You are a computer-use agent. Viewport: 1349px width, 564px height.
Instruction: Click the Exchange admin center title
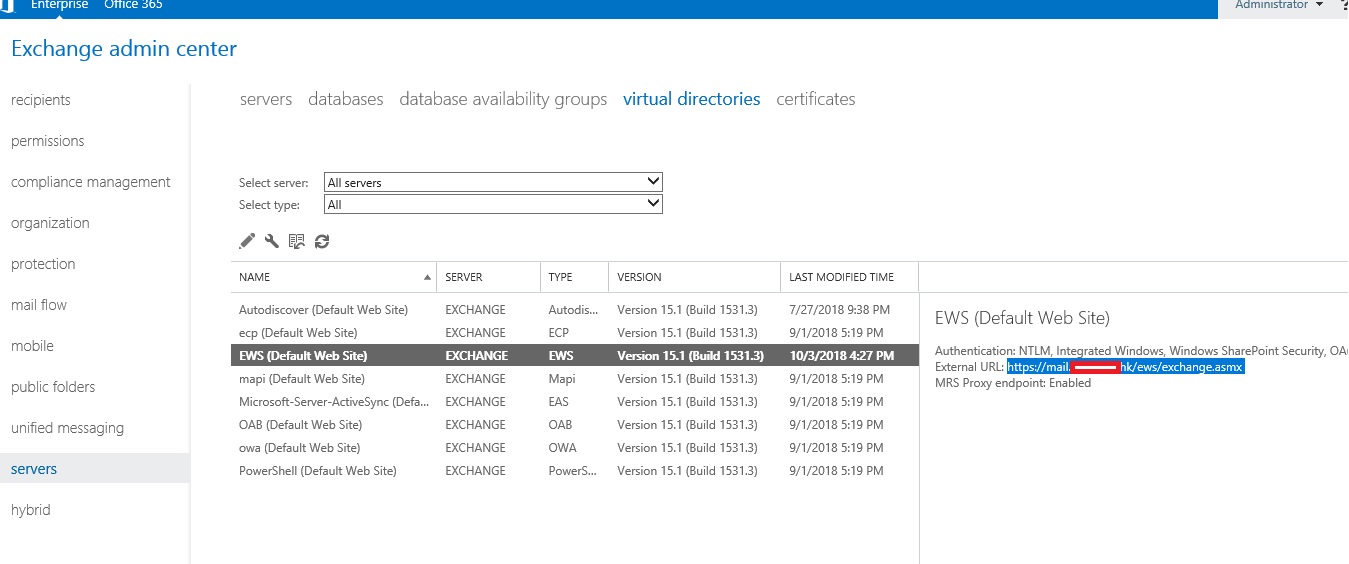coord(124,48)
